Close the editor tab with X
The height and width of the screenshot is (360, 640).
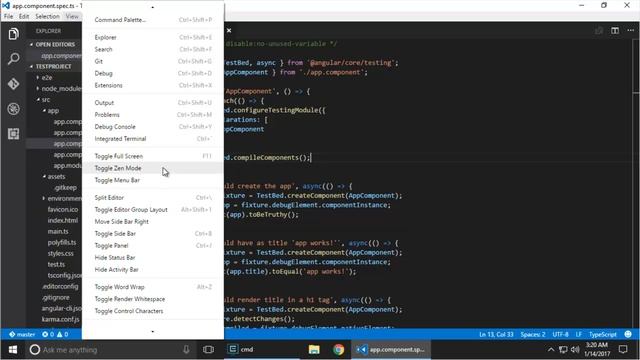click(x=229, y=31)
